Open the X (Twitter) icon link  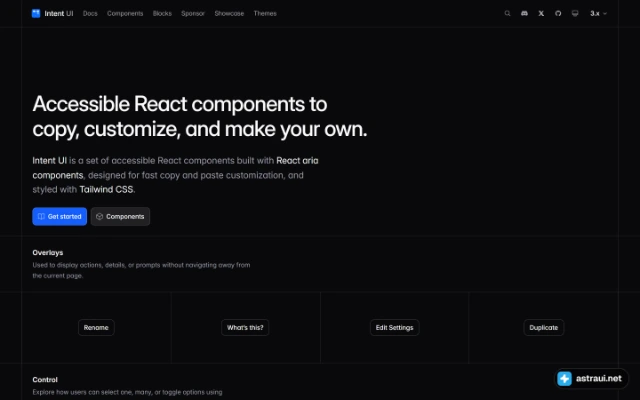point(541,13)
